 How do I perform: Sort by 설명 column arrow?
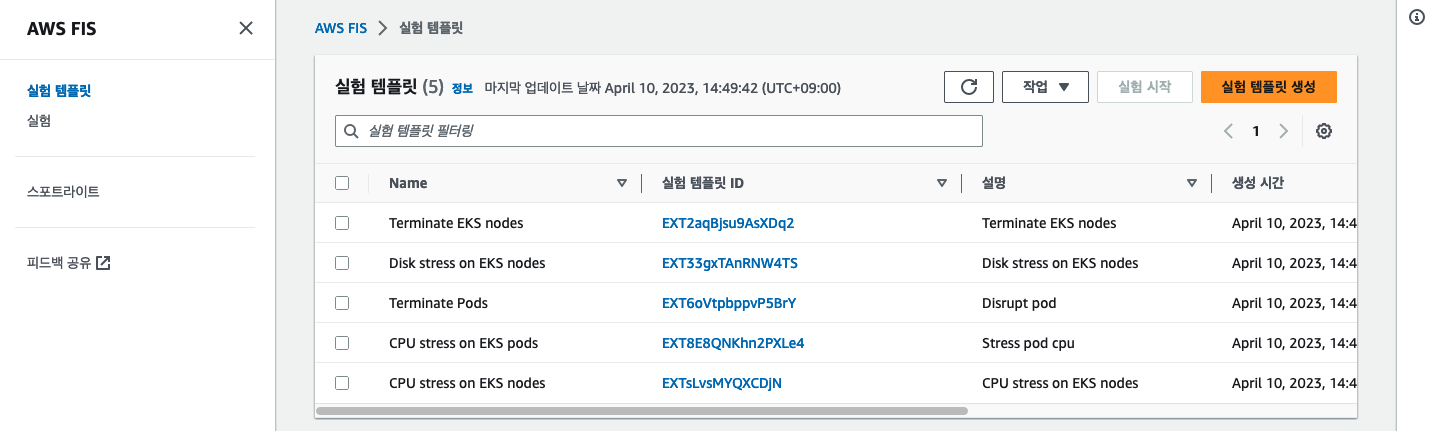(x=1192, y=183)
